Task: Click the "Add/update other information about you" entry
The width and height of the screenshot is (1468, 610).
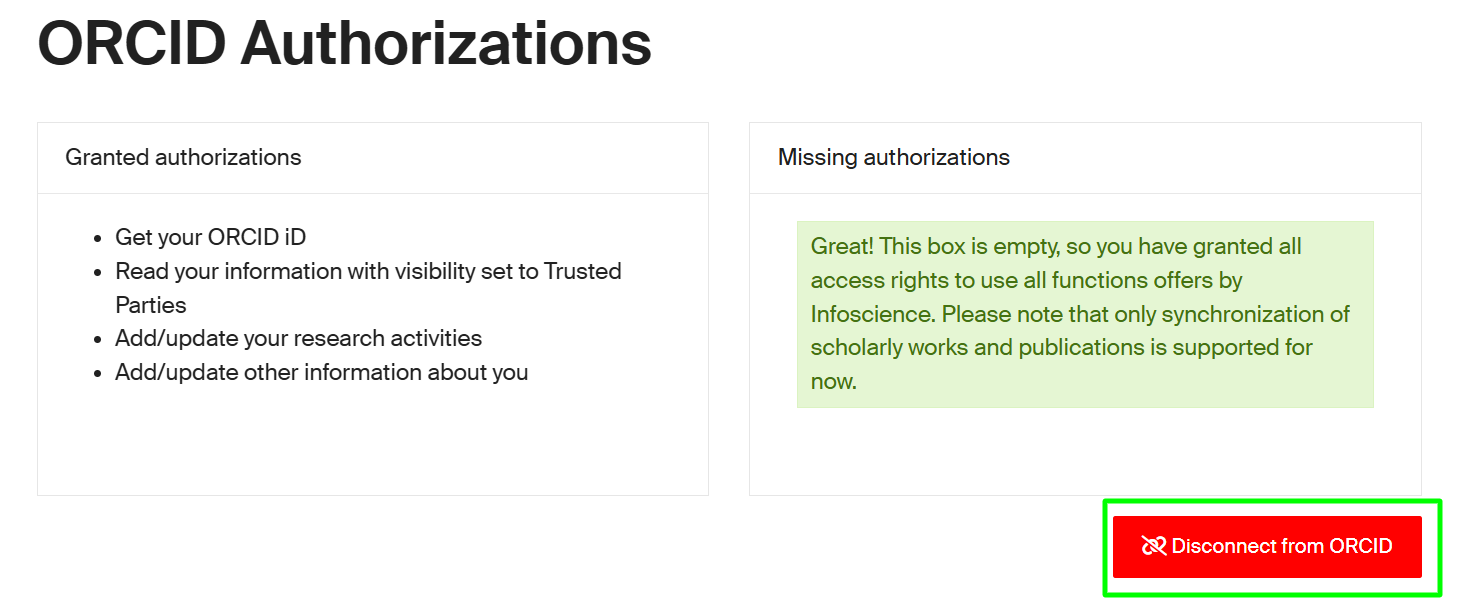Action: point(322,372)
